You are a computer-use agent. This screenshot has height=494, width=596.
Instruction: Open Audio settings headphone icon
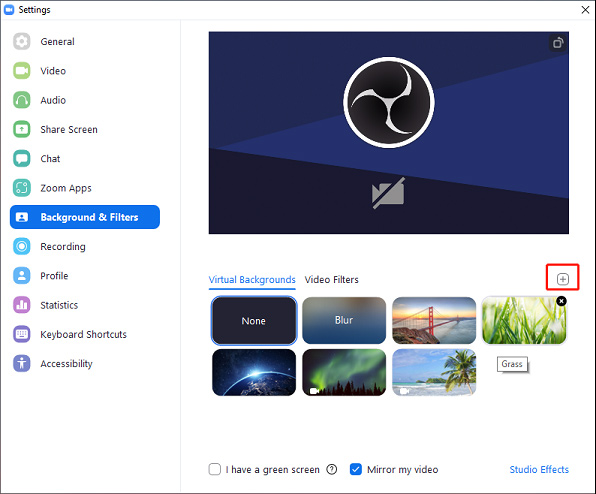(x=22, y=100)
